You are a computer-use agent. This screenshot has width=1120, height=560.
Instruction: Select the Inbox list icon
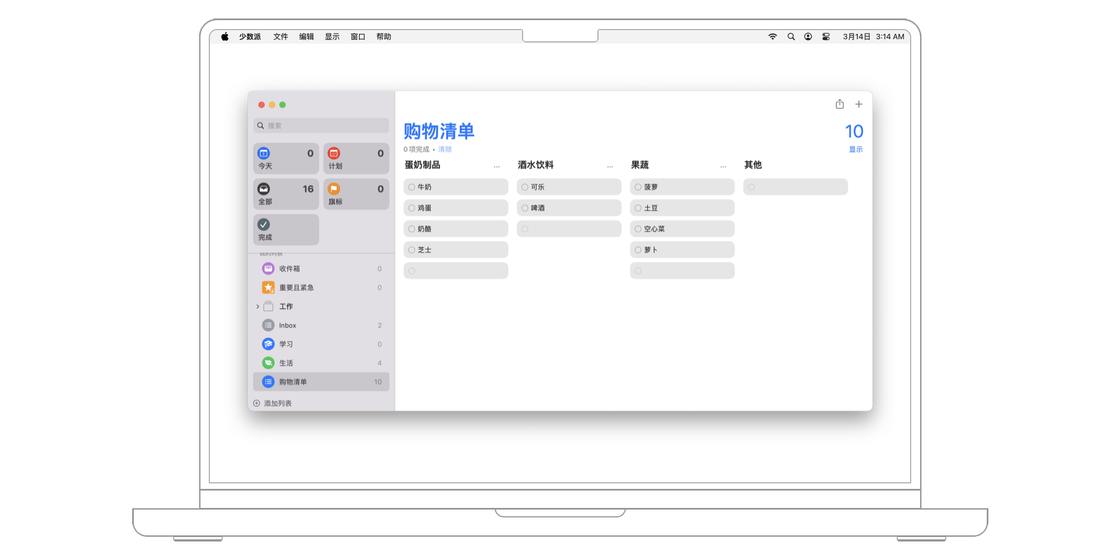click(268, 325)
